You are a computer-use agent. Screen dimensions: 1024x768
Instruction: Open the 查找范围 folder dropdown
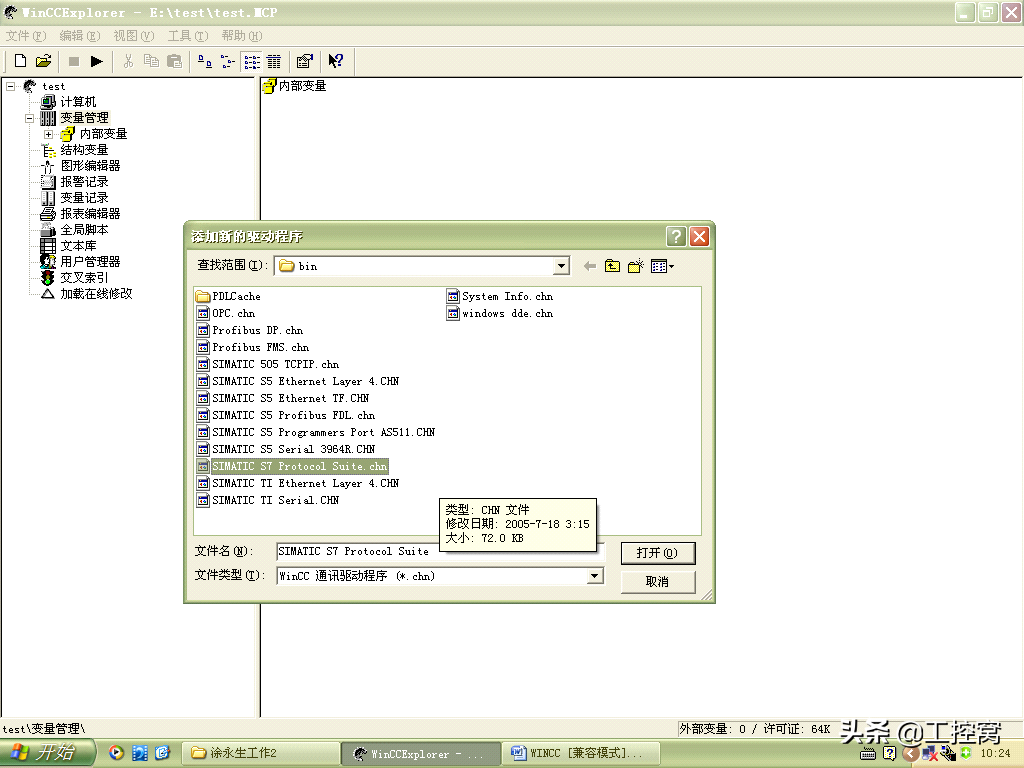561,266
